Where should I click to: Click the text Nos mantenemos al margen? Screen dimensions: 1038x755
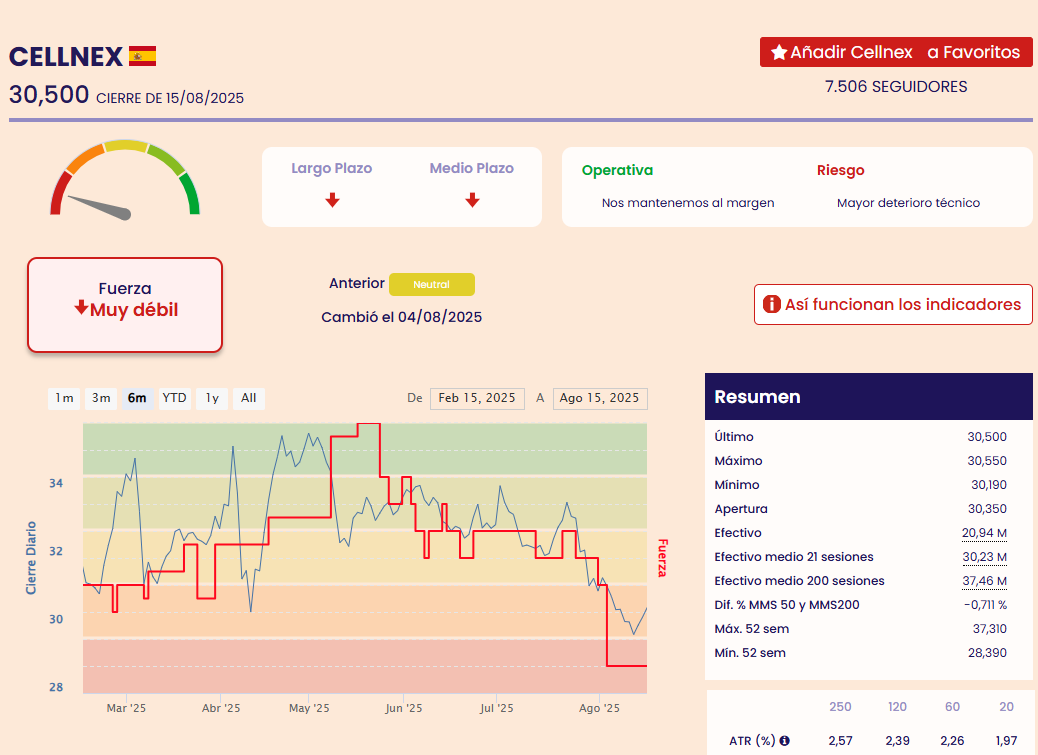click(688, 202)
